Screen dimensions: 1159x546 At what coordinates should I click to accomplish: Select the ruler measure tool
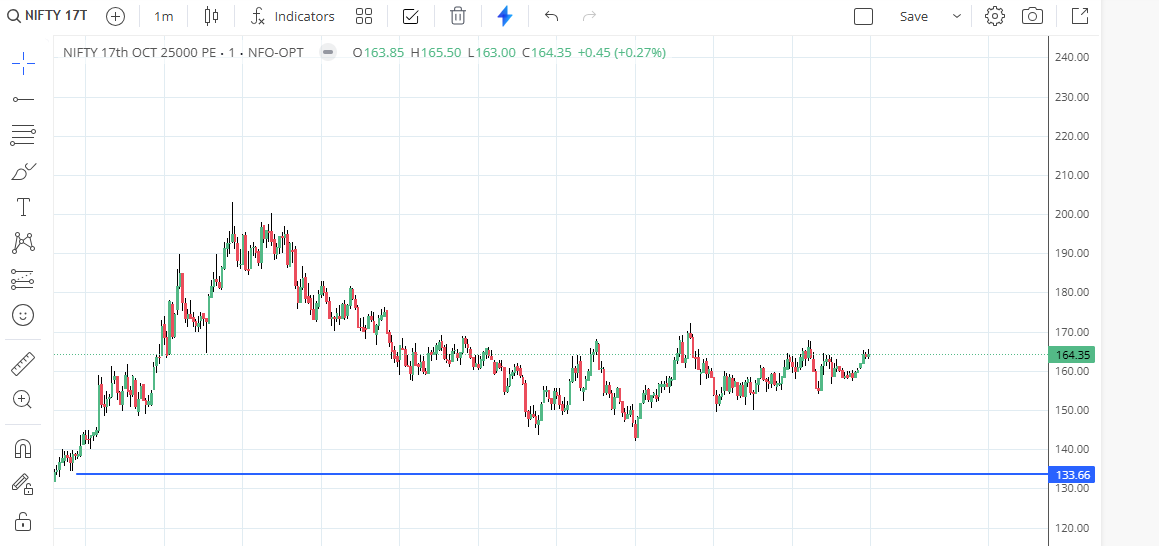pyautogui.click(x=23, y=364)
